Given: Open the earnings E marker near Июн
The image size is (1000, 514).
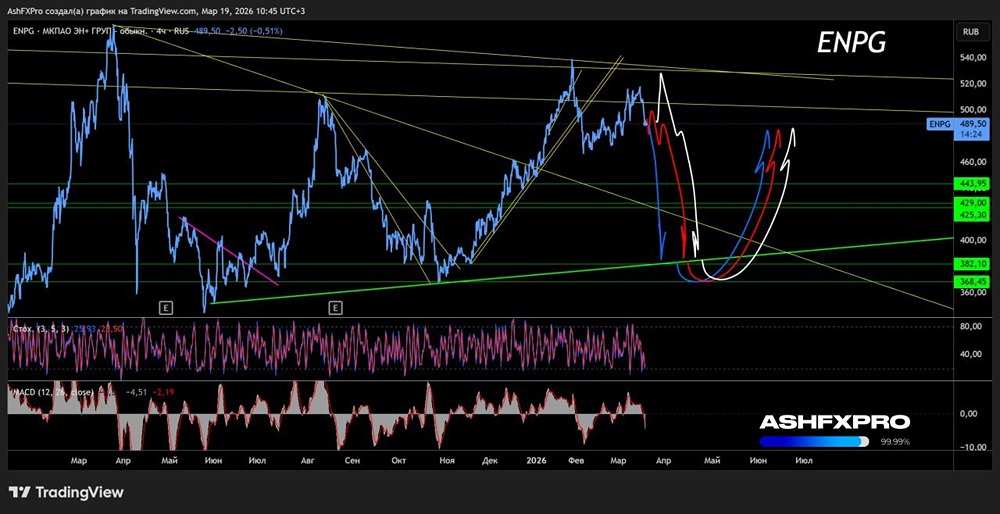Looking at the screenshot, I should pyautogui.click(x=165, y=308).
